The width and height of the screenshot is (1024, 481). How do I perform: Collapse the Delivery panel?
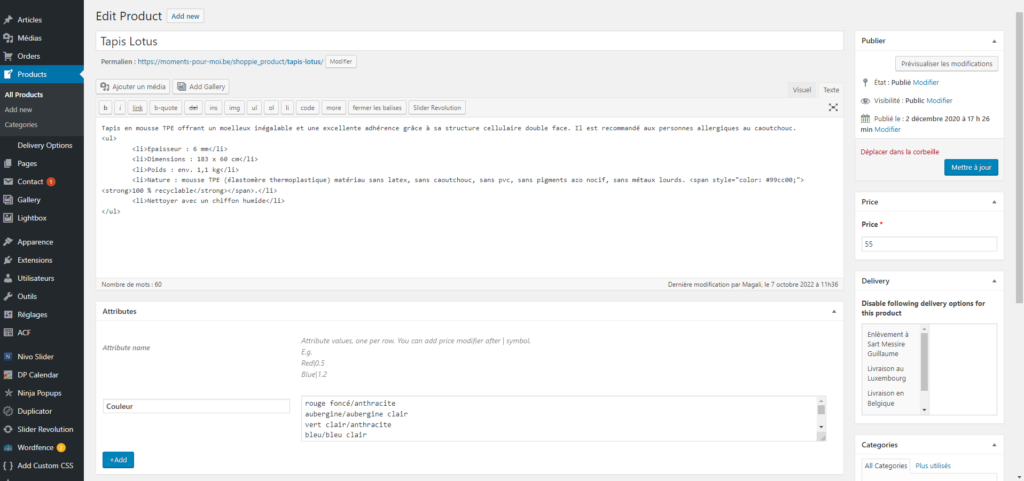[994, 281]
